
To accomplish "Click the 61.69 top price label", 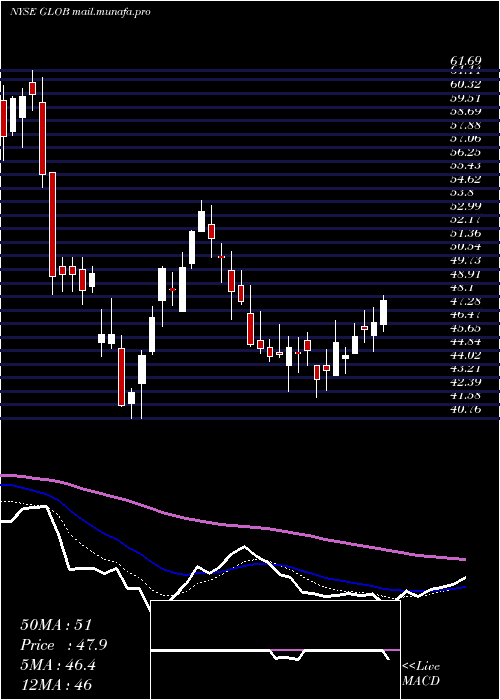I will point(465,61).
